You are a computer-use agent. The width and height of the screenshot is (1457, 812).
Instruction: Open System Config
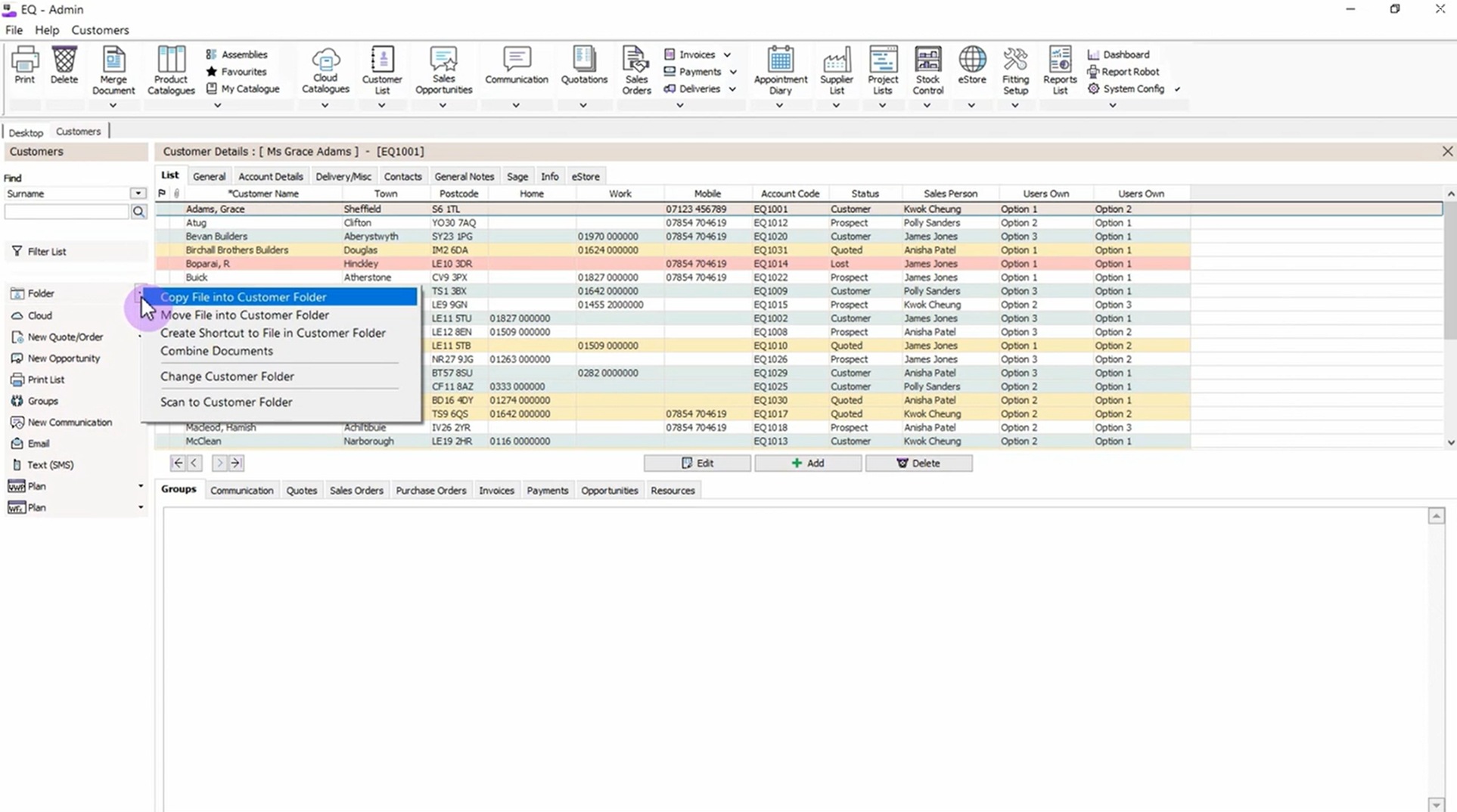pyautogui.click(x=1126, y=88)
